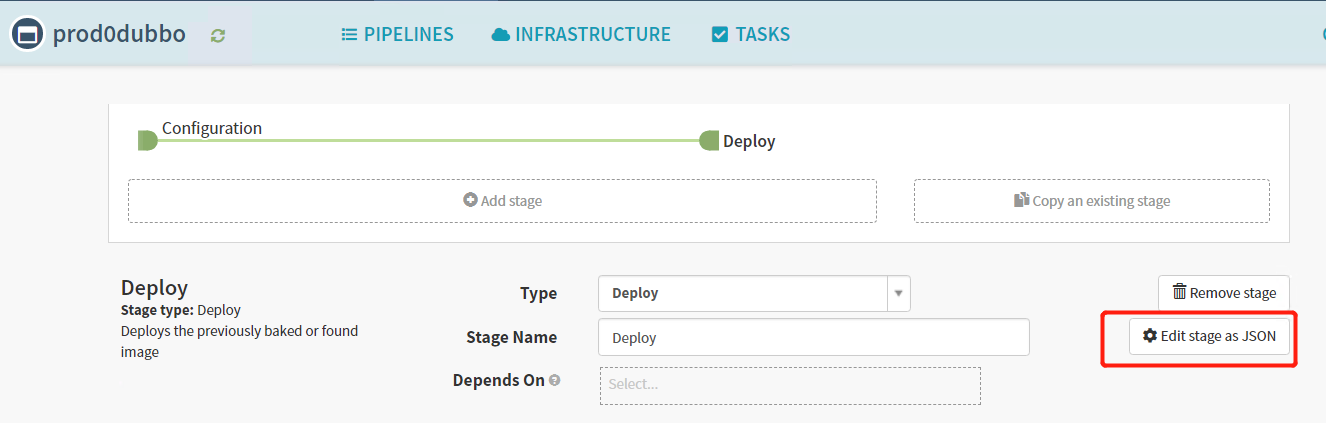Click the cloud icon beside INFRASTRUCTURE
Viewport: 1326px width, 423px height.
(501, 35)
